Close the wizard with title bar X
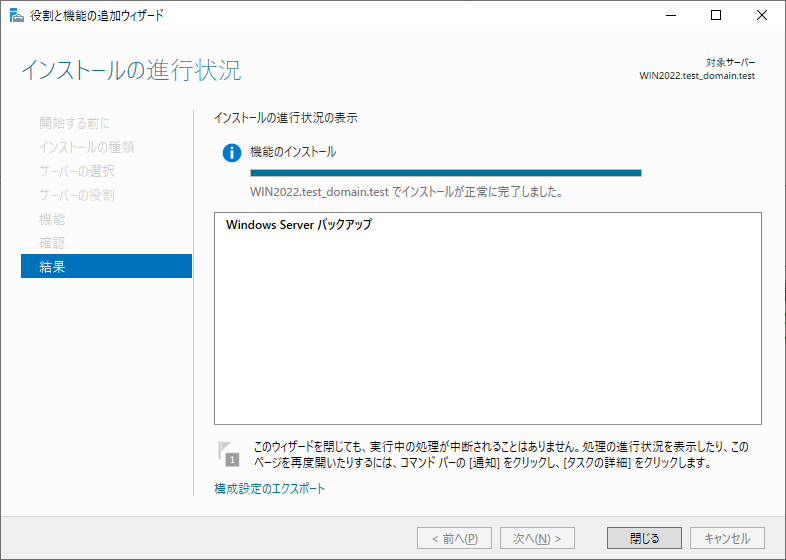The height and width of the screenshot is (560, 786). [761, 16]
